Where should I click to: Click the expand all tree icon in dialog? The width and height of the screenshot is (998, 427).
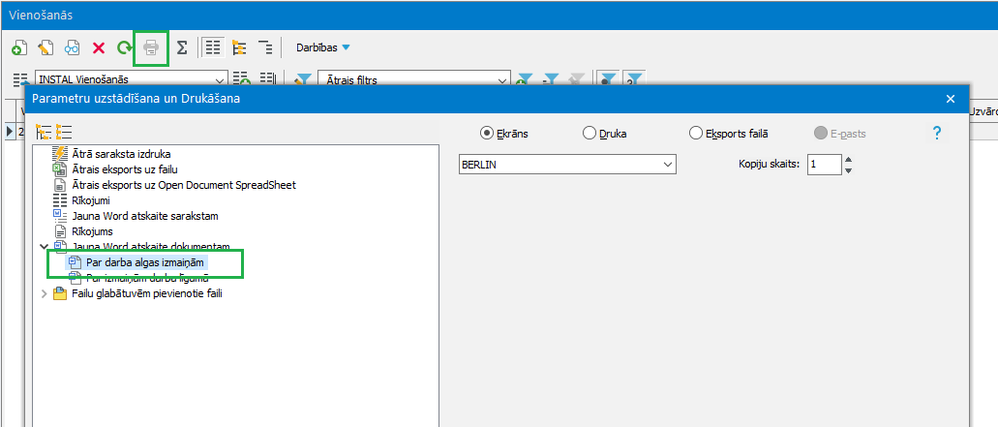[x=44, y=132]
